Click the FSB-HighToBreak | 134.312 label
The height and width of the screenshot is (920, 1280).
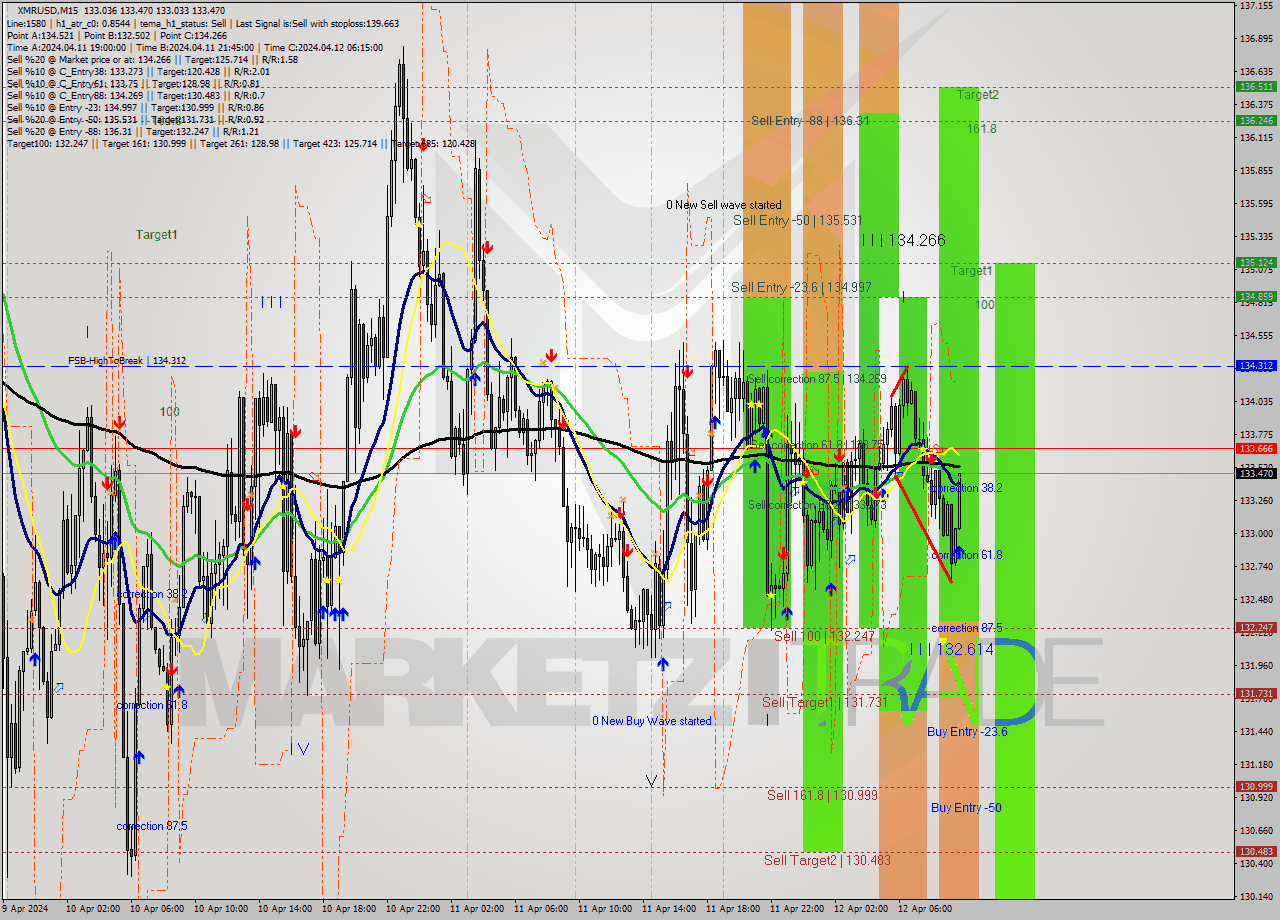(127, 361)
